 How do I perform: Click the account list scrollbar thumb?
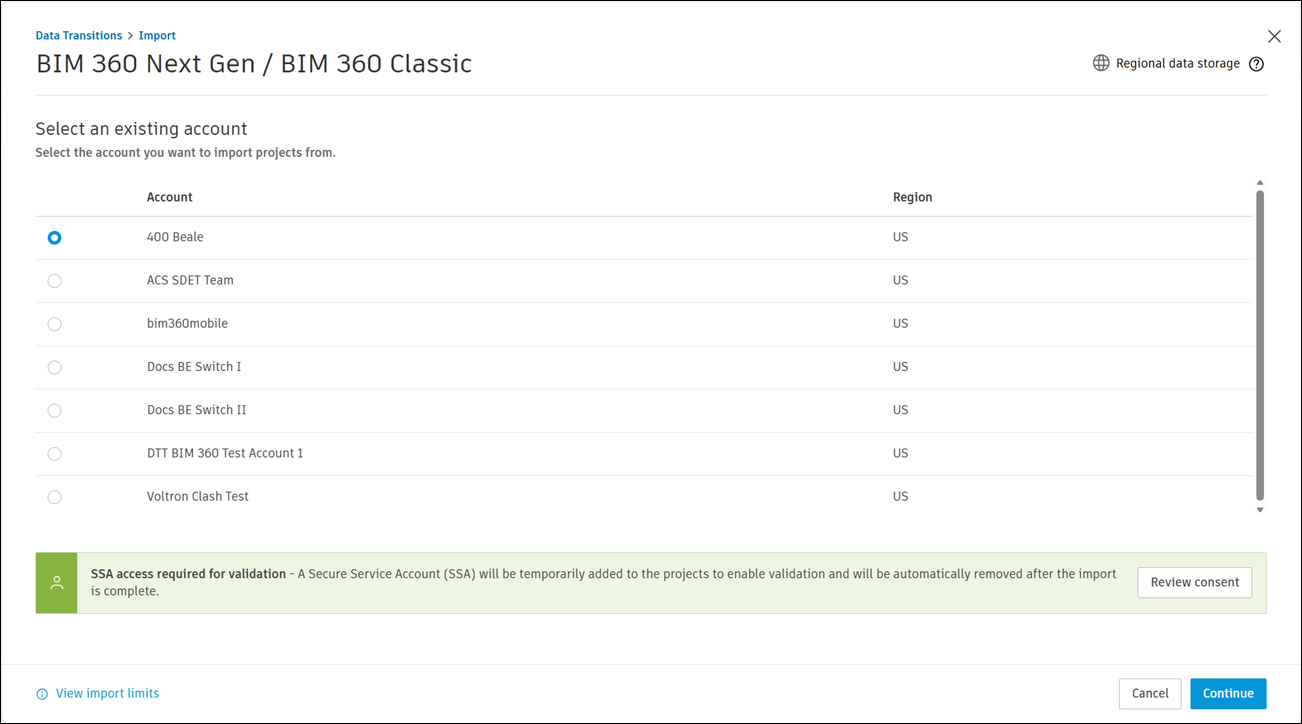pos(1260,345)
